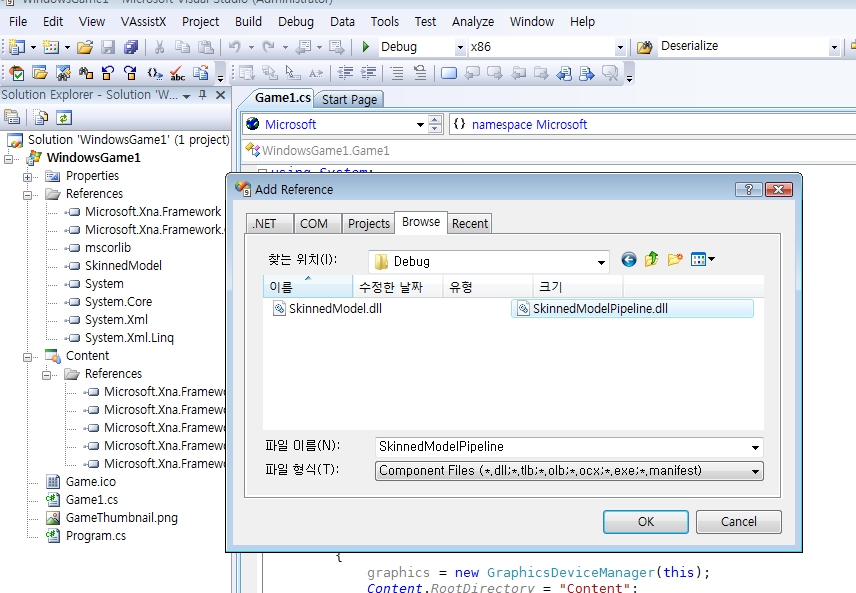This screenshot has width=856, height=593.
Task: Click the Open File folder icon
Action: (x=85, y=47)
